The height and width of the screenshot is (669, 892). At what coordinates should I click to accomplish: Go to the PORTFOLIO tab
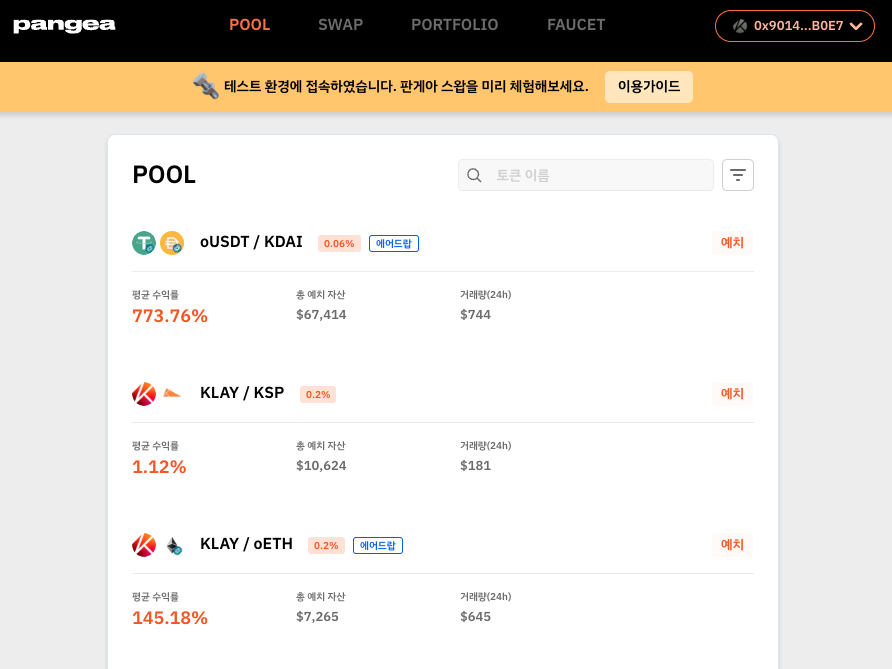[455, 25]
